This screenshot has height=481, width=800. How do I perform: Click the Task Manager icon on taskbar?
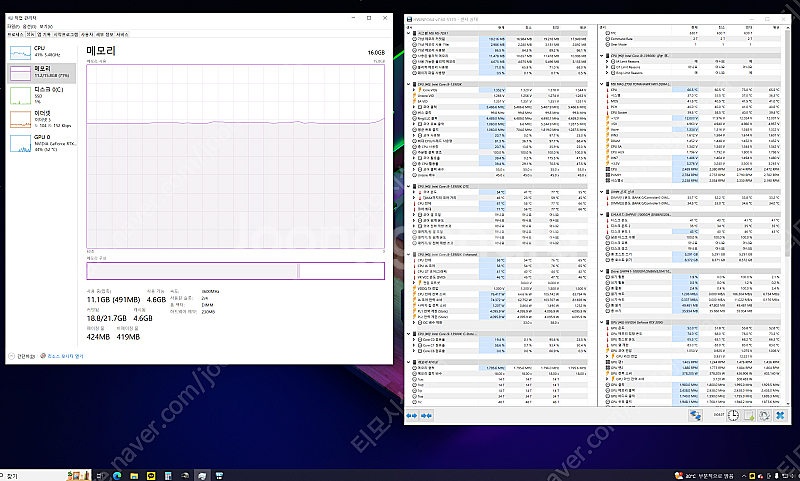click(202, 475)
